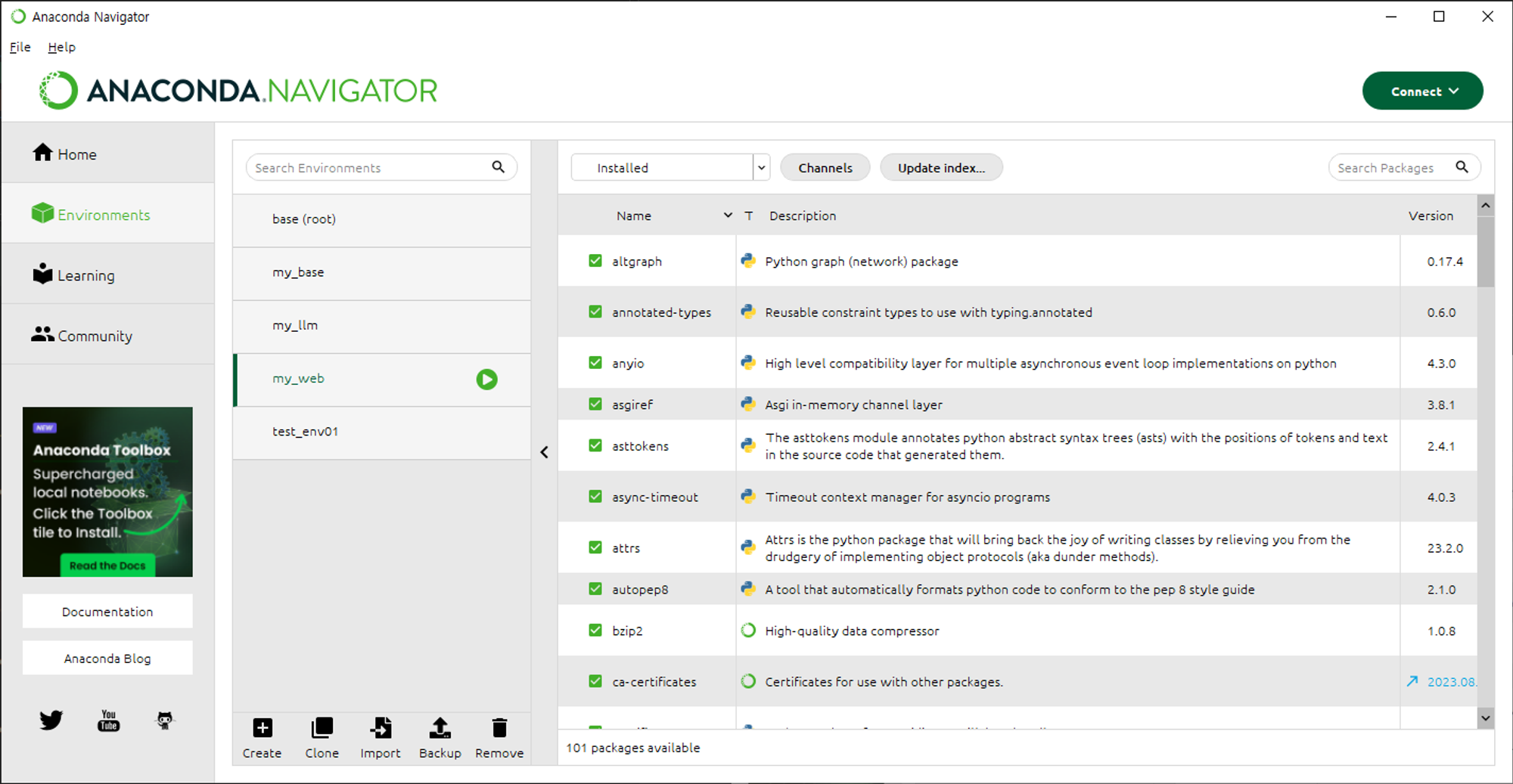The width and height of the screenshot is (1513, 784).
Task: Click the Anaconda Navigator logo
Action: 238,91
